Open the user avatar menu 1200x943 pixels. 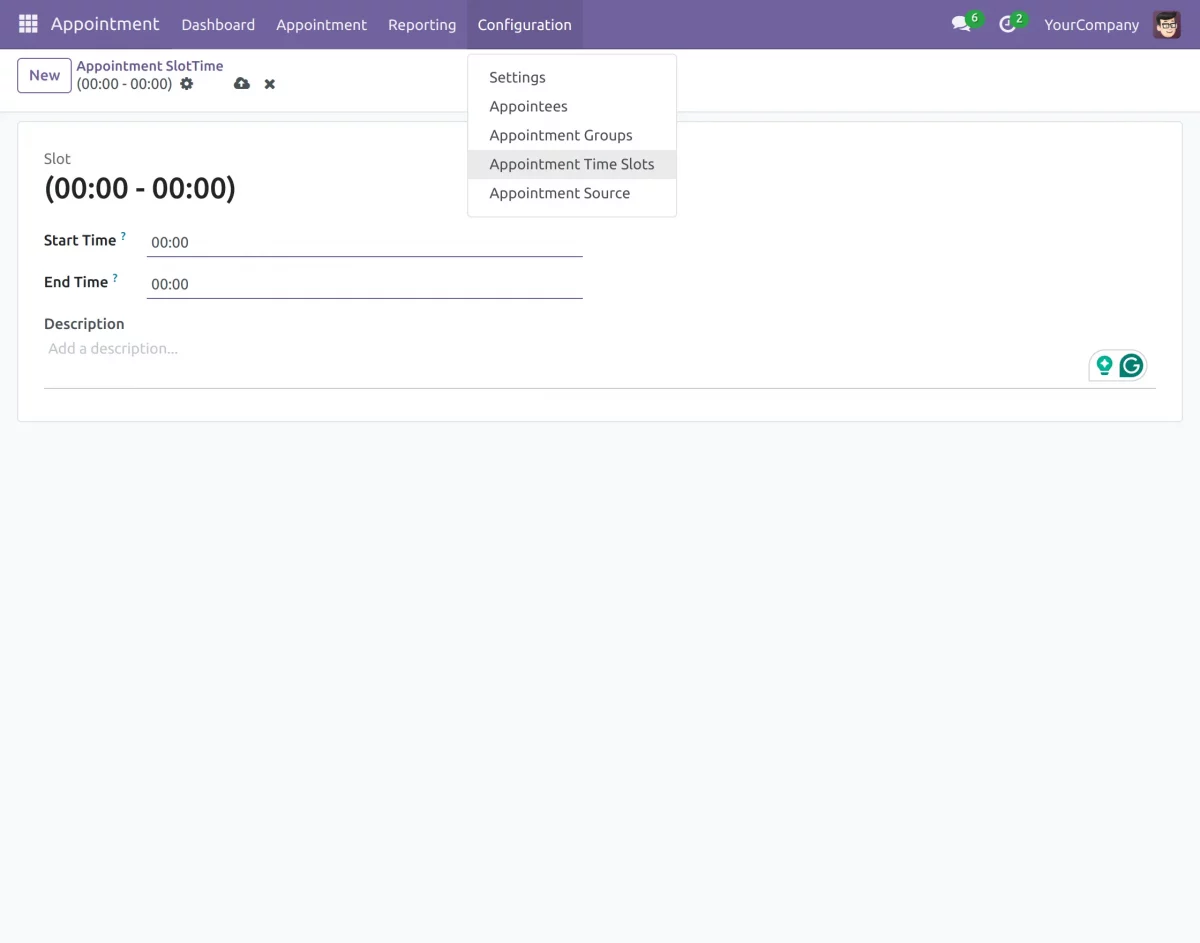[x=1166, y=24]
